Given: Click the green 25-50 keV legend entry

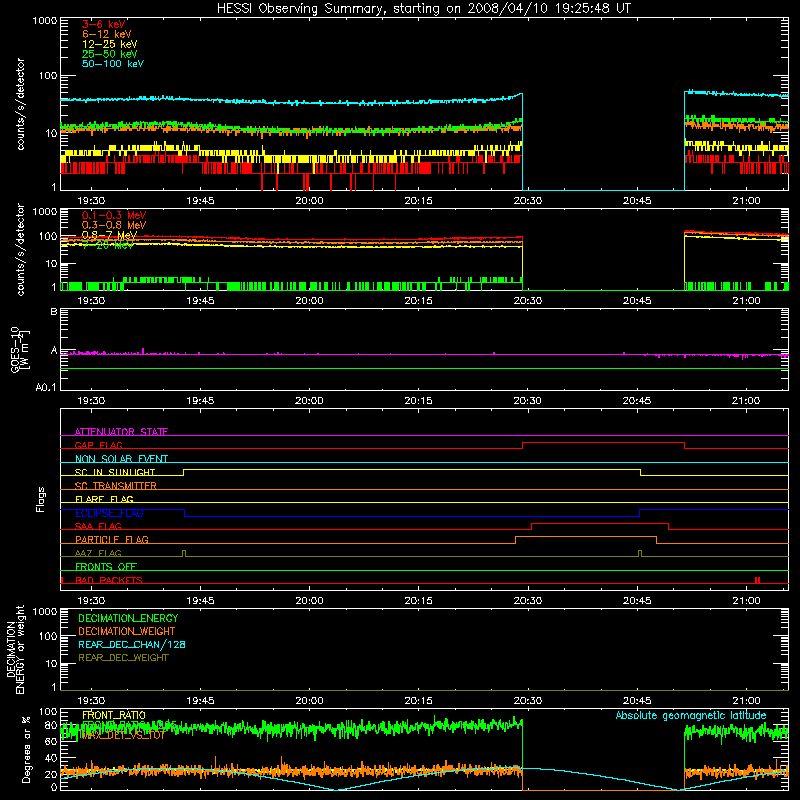Looking at the screenshot, I should pos(110,54).
